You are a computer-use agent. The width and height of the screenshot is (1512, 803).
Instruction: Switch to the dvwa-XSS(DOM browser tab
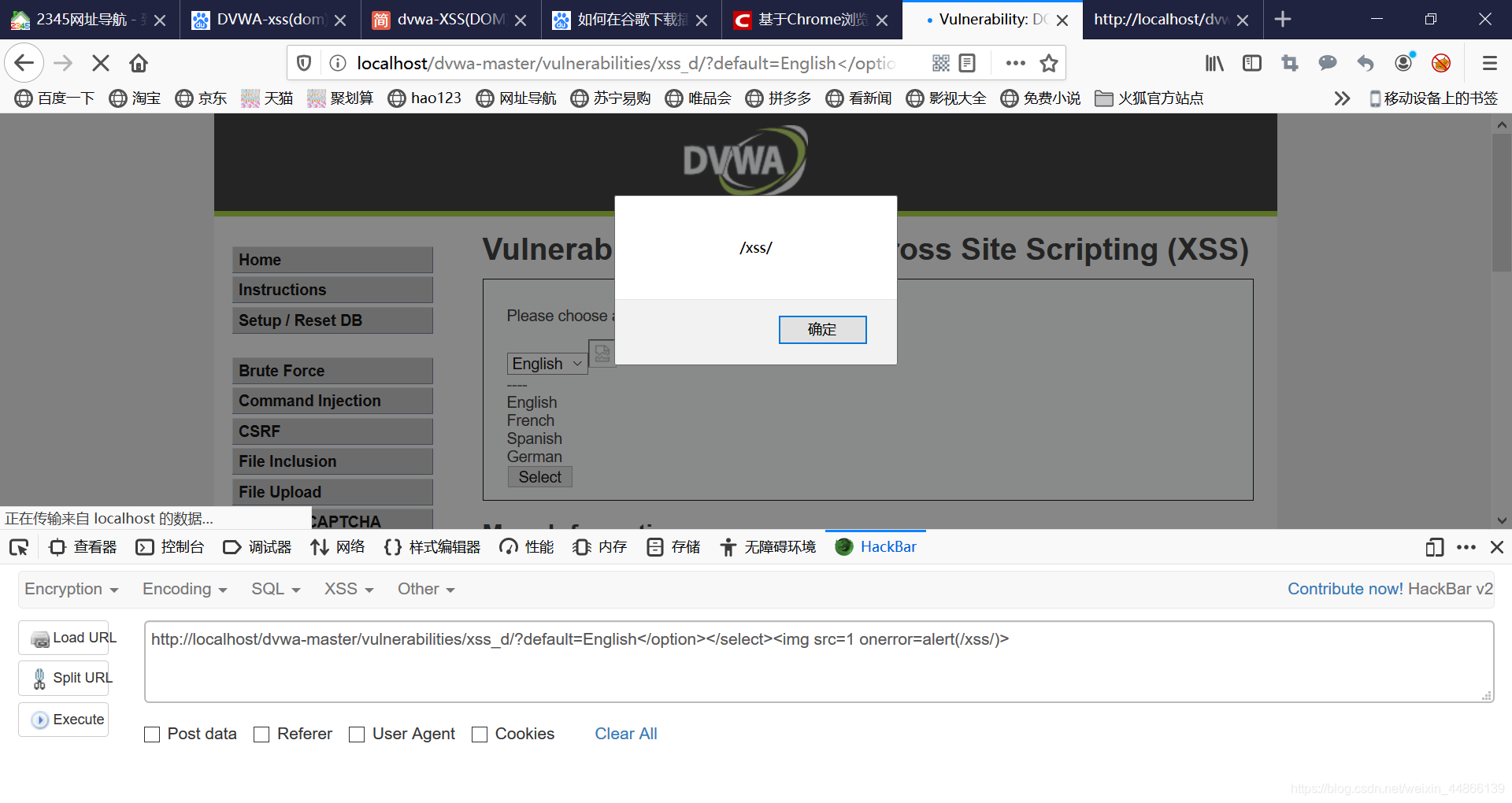[450, 20]
